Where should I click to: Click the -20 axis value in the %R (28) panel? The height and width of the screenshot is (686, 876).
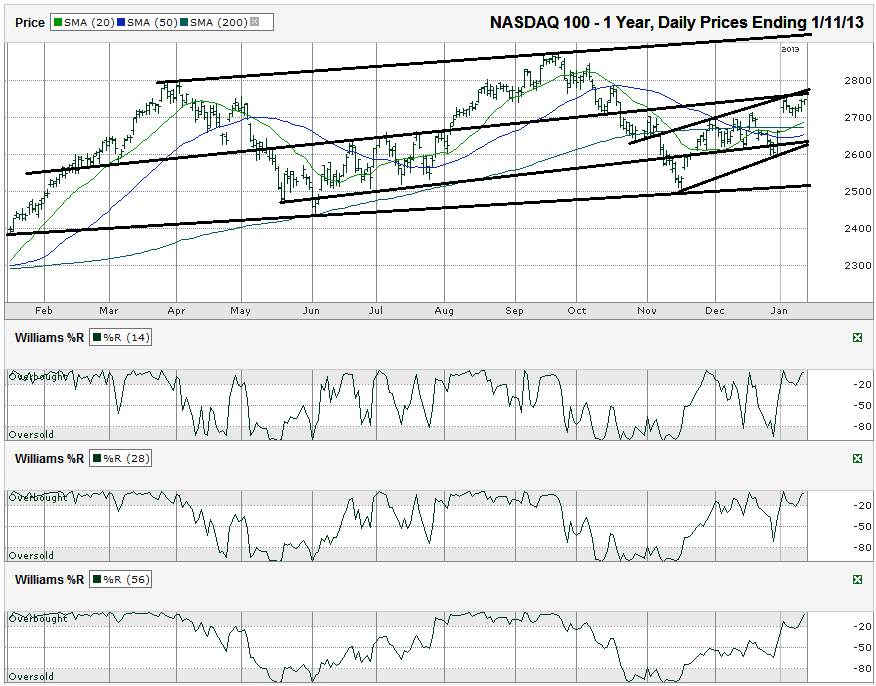click(x=863, y=506)
